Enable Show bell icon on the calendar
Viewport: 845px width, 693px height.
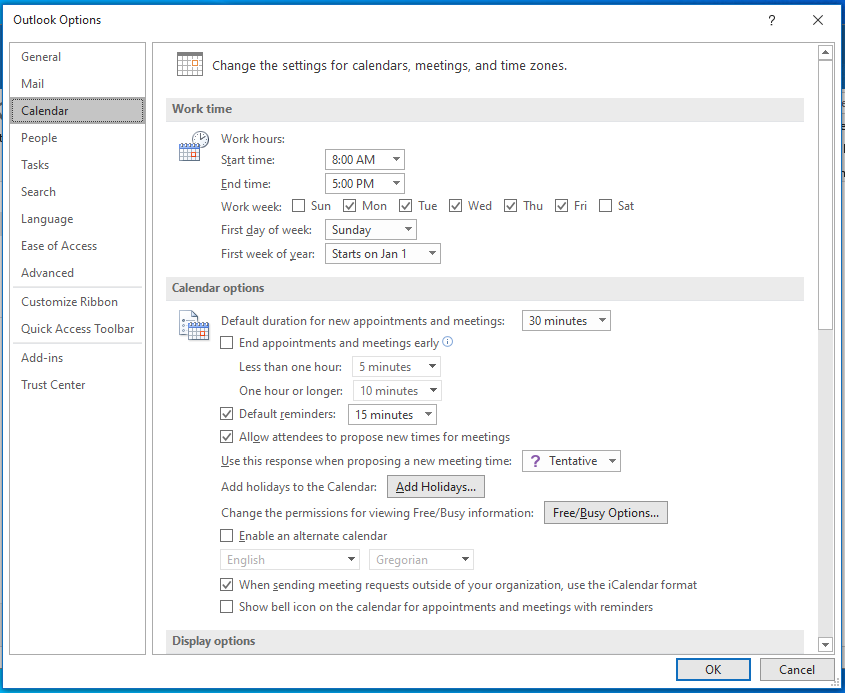click(x=227, y=607)
